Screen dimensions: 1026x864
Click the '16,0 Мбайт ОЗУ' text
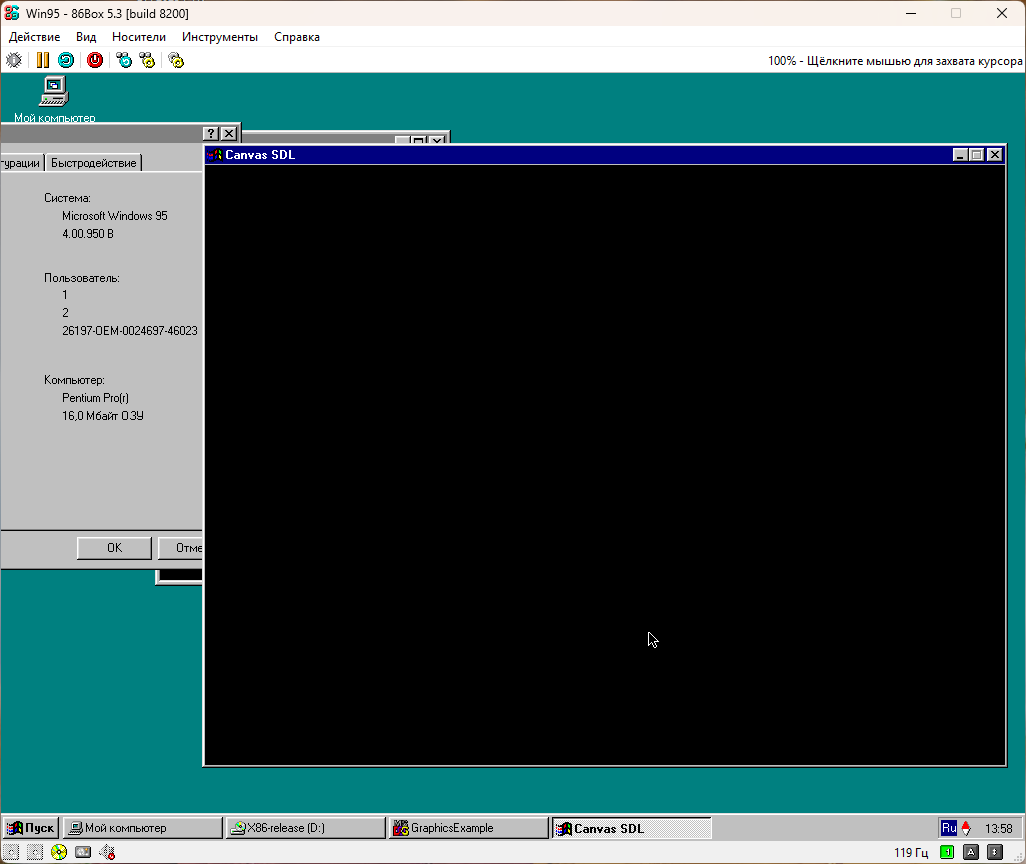[x=103, y=416]
